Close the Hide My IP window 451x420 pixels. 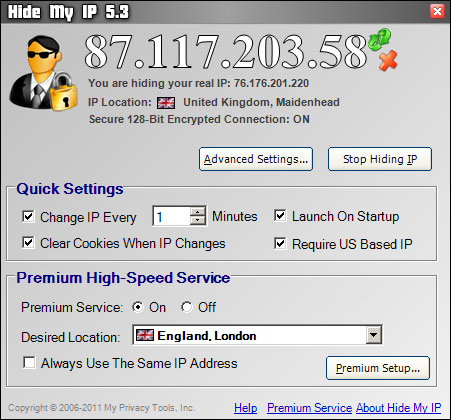point(437,12)
